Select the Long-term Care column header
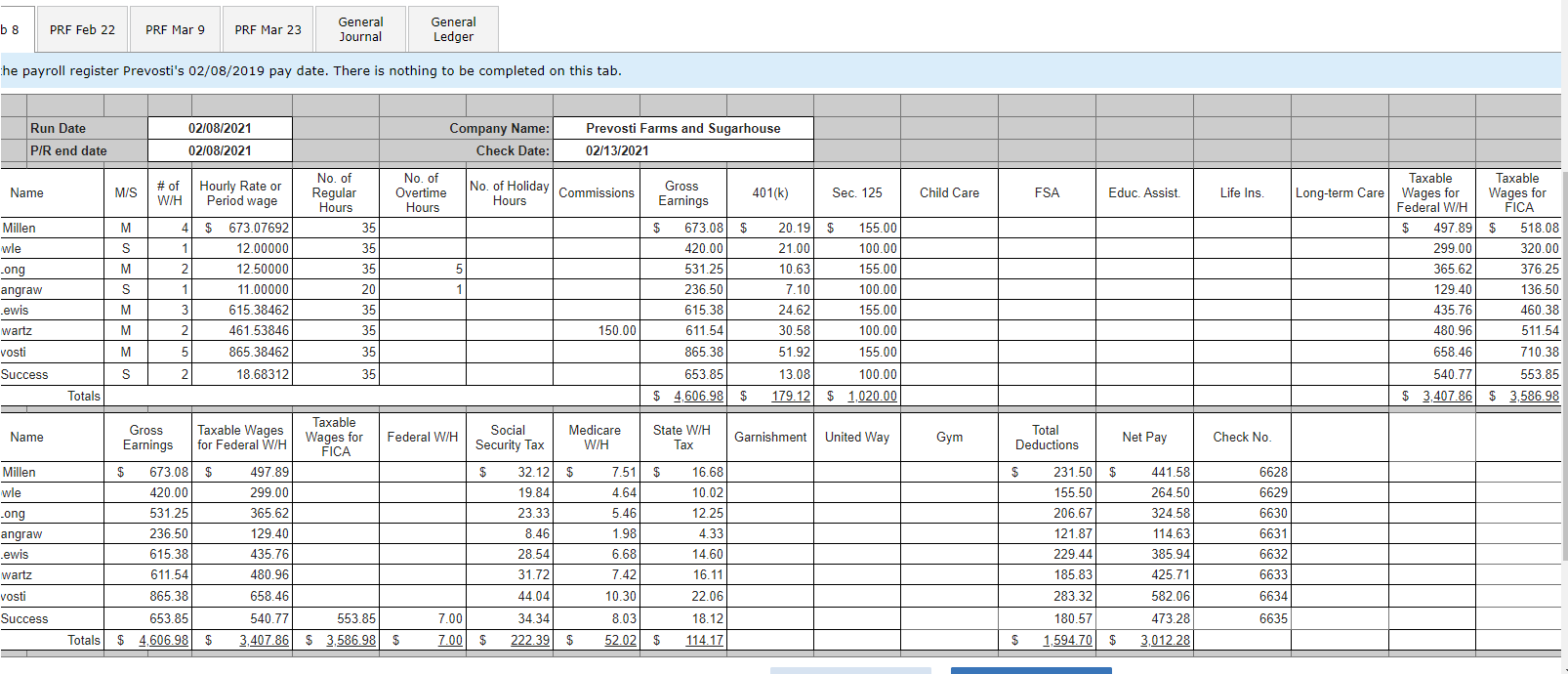1568x674 pixels. coord(1340,192)
